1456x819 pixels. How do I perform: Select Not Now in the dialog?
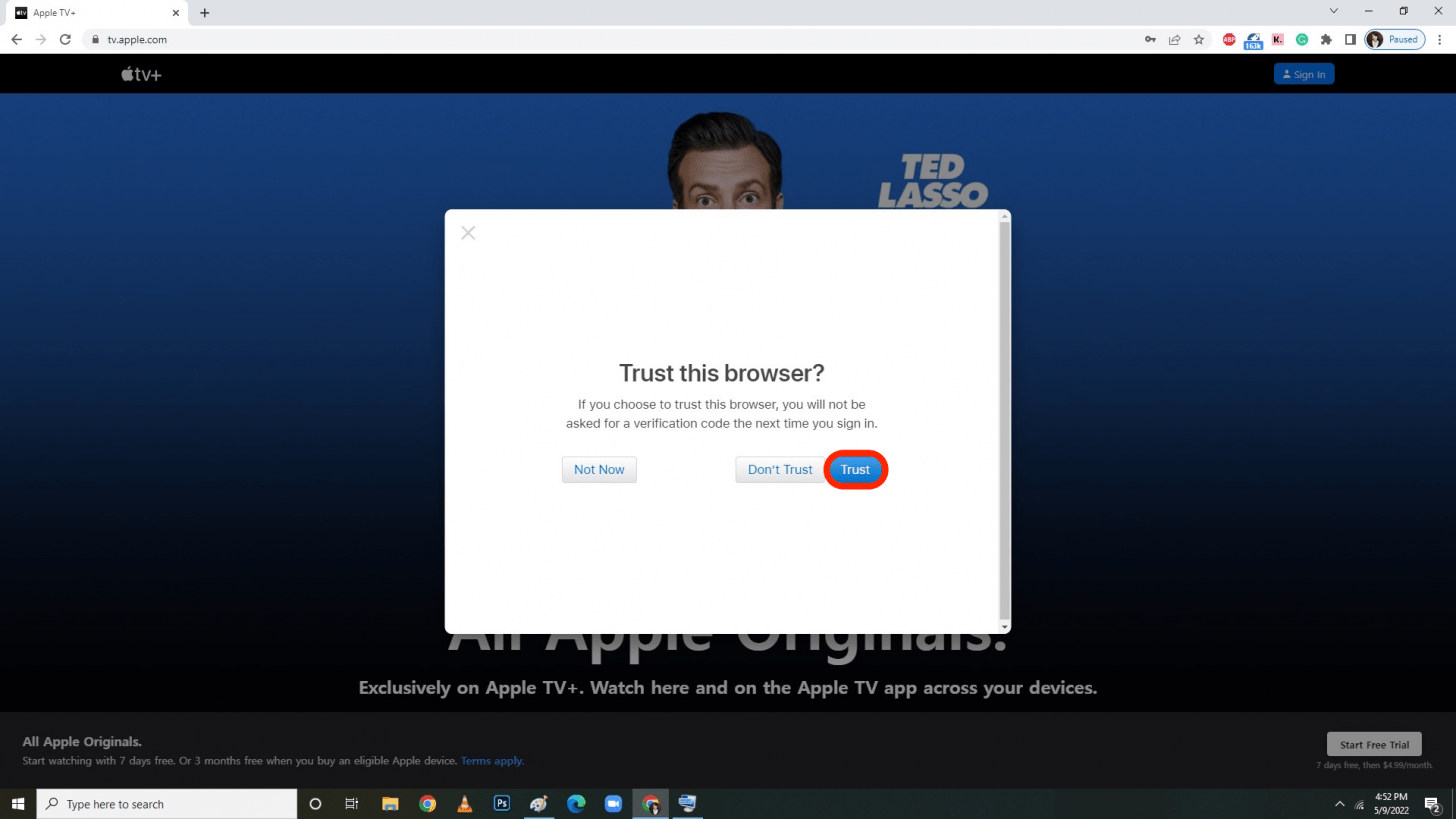(599, 469)
